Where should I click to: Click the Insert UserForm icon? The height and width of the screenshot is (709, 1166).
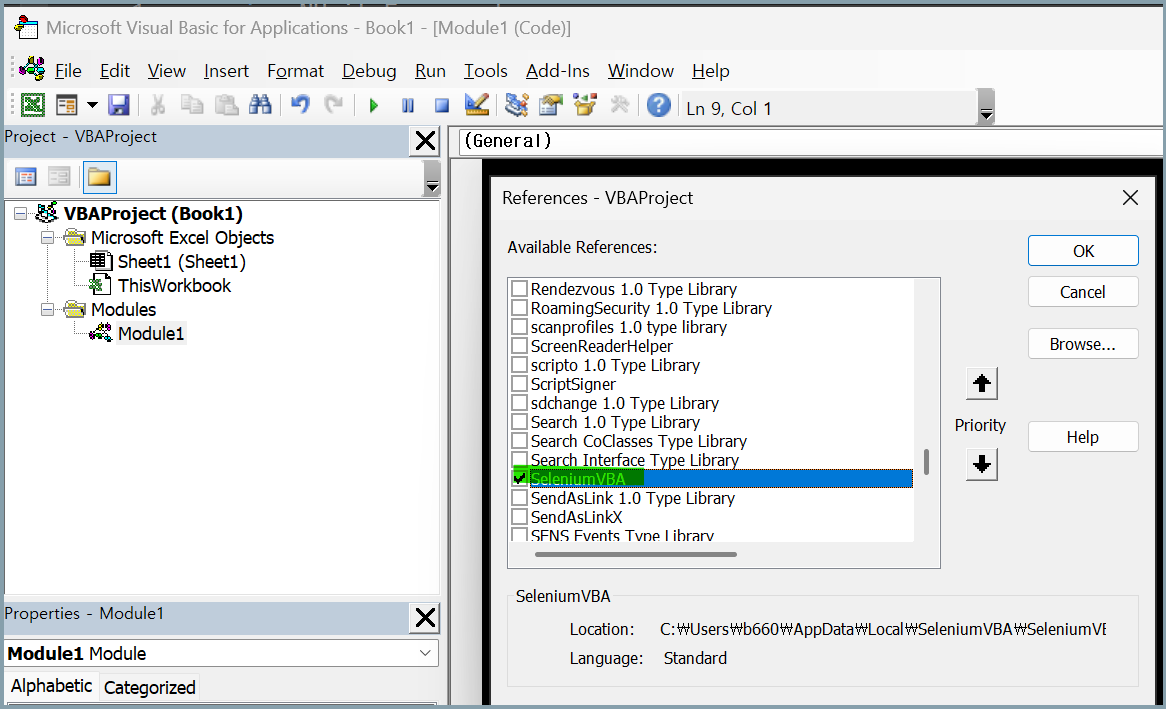coord(67,105)
